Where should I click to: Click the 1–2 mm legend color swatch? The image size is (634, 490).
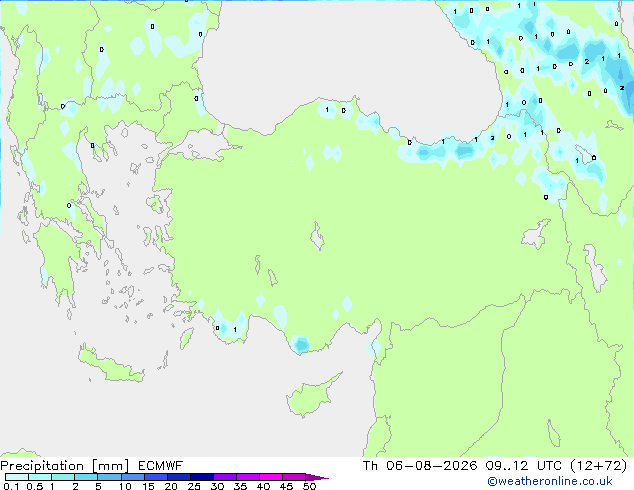(63, 477)
